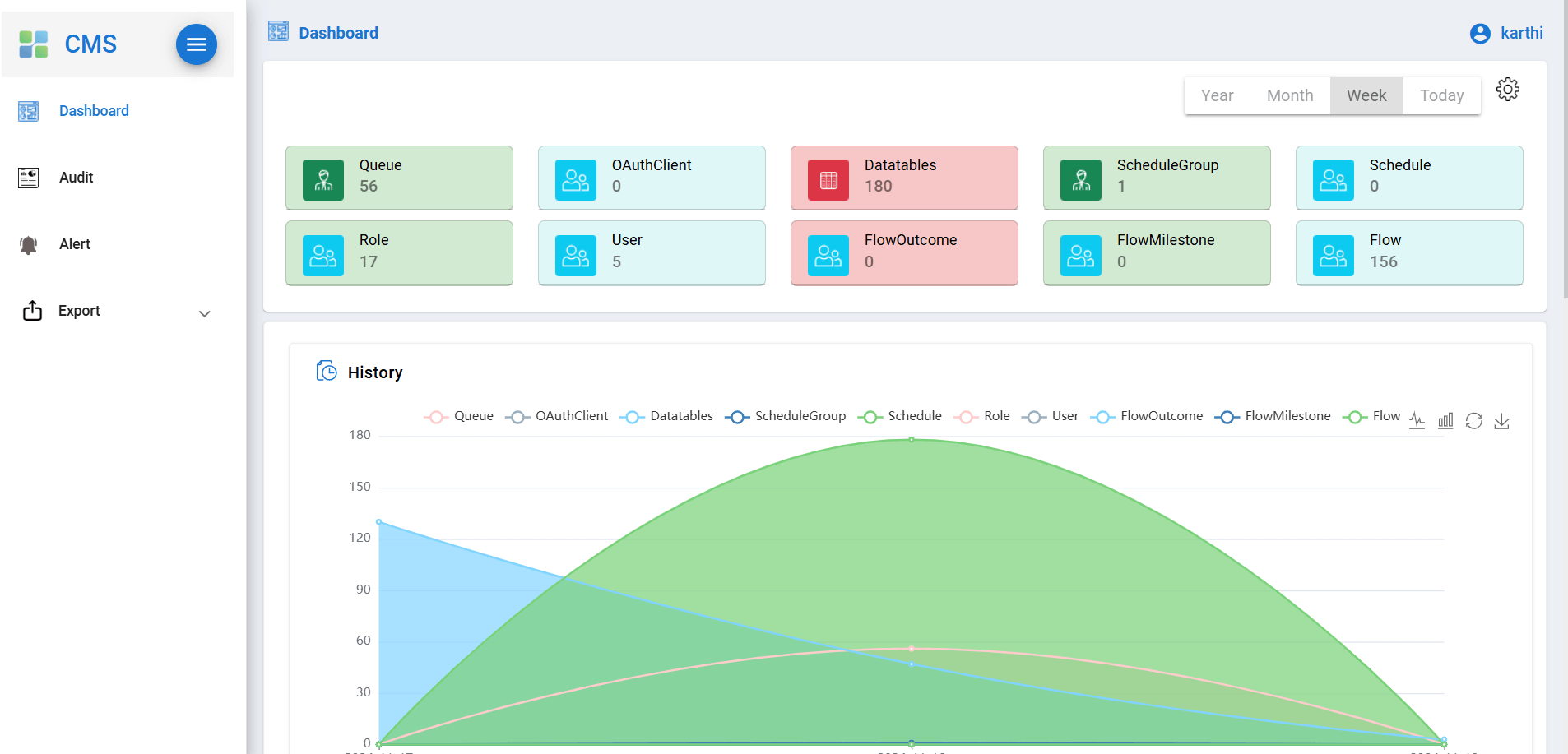Click the Datatables red table icon
Screen dimensions: 1568x754
tap(828, 180)
